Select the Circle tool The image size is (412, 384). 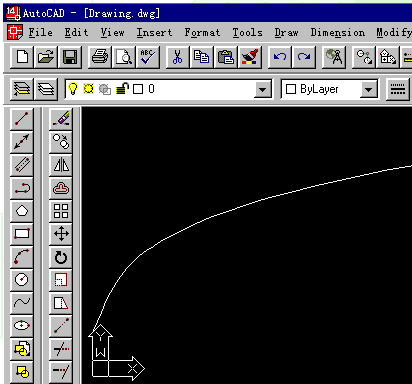pyautogui.click(x=22, y=280)
